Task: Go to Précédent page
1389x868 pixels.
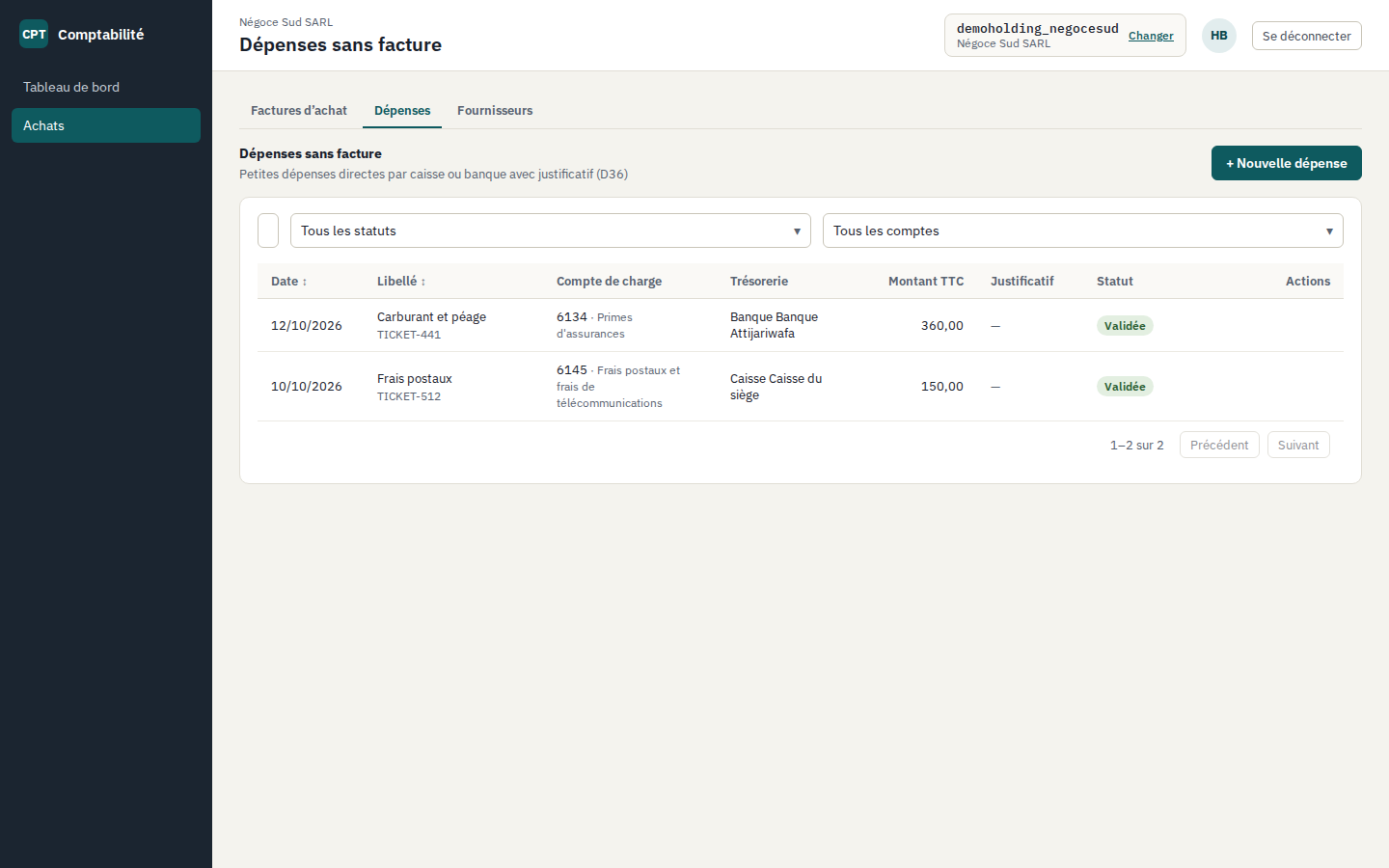Action: tap(1219, 445)
